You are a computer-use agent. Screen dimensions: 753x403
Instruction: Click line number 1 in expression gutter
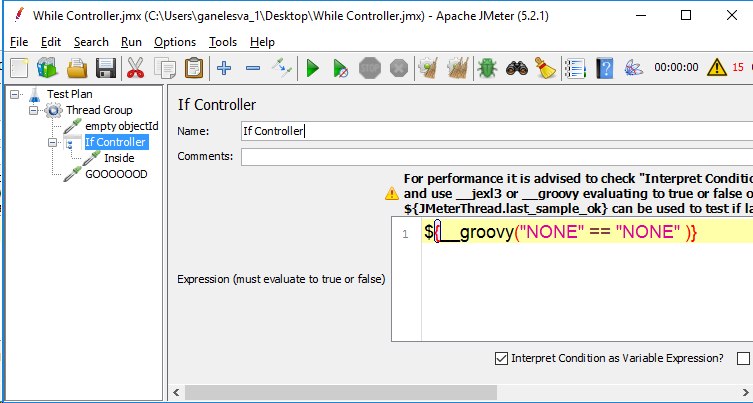coord(405,234)
